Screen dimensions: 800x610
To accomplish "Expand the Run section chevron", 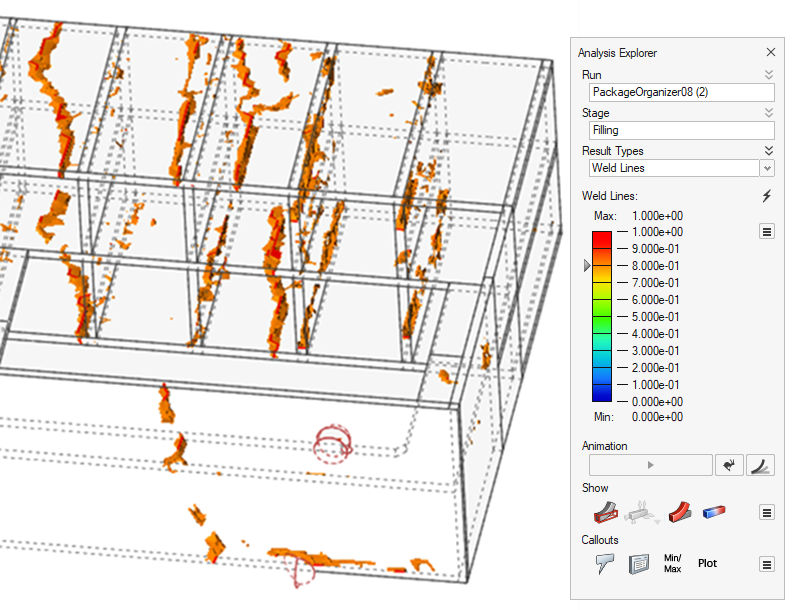I will [x=768, y=75].
